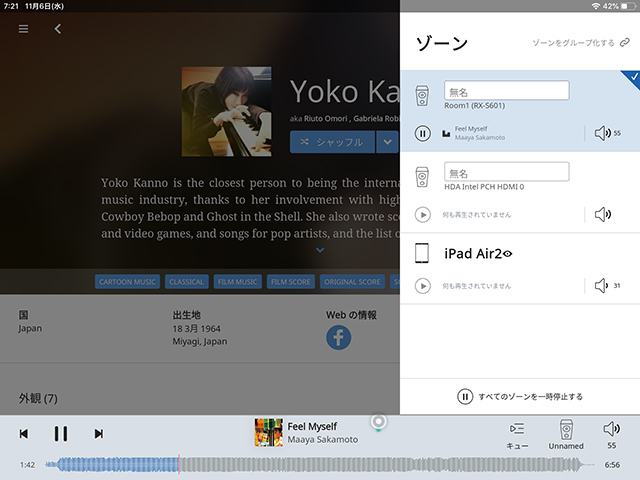
Task: Select the FILM SCORE genre tag
Action: click(x=291, y=282)
